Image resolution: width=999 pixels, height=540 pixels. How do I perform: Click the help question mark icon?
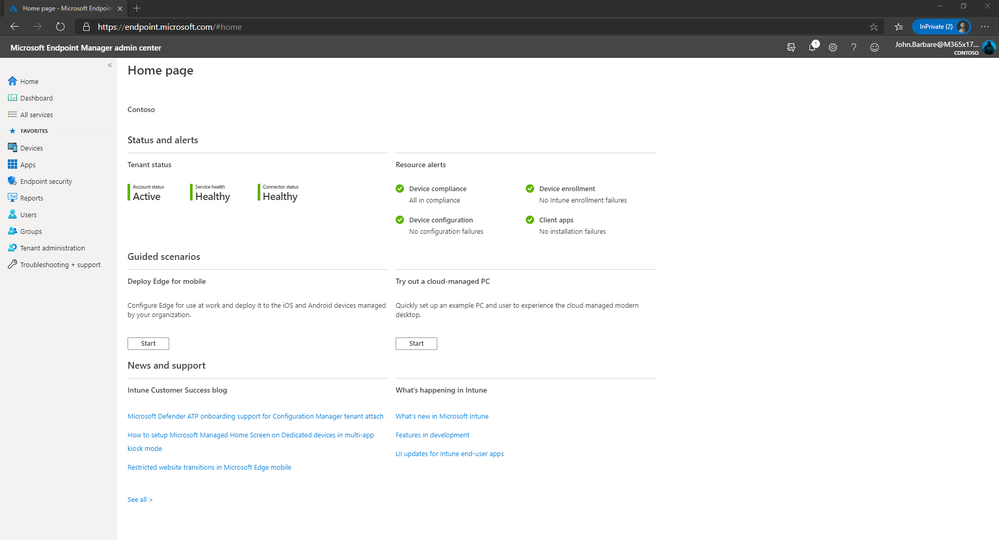tap(854, 48)
